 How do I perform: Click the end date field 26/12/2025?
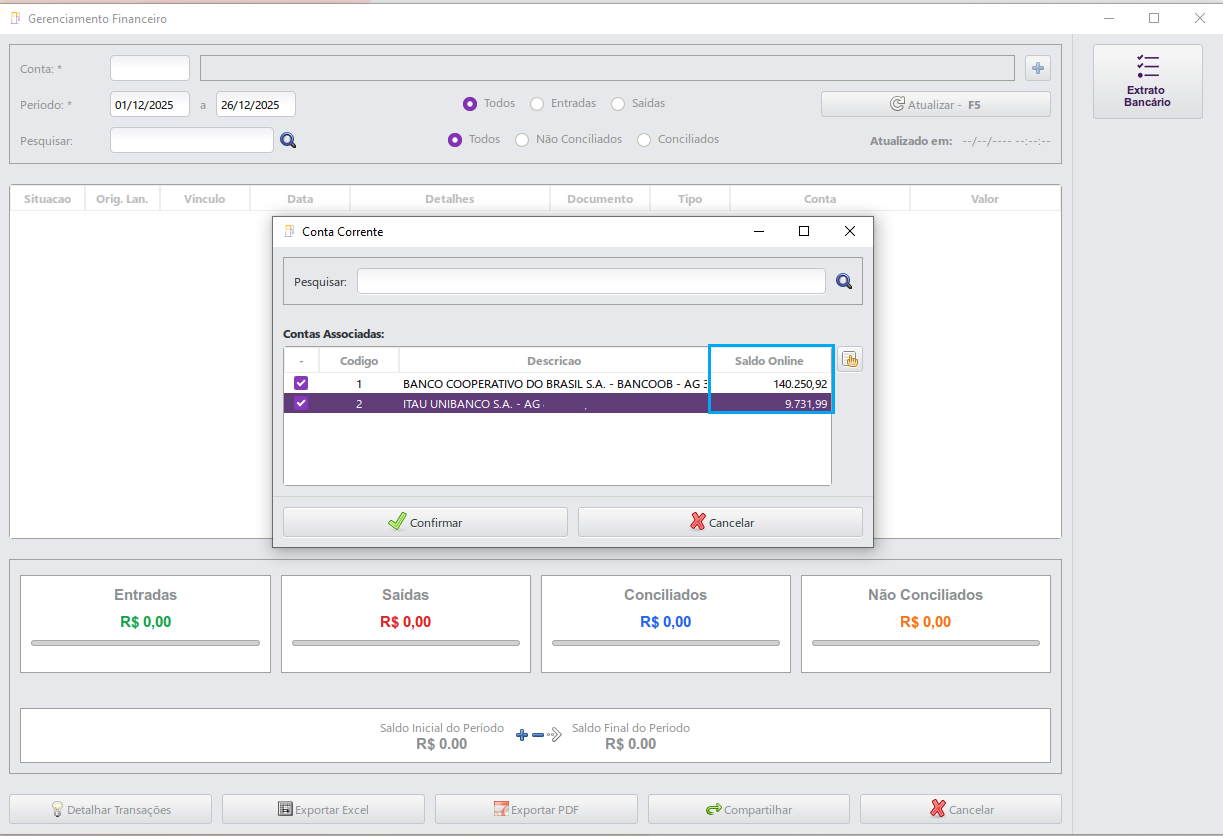[256, 104]
